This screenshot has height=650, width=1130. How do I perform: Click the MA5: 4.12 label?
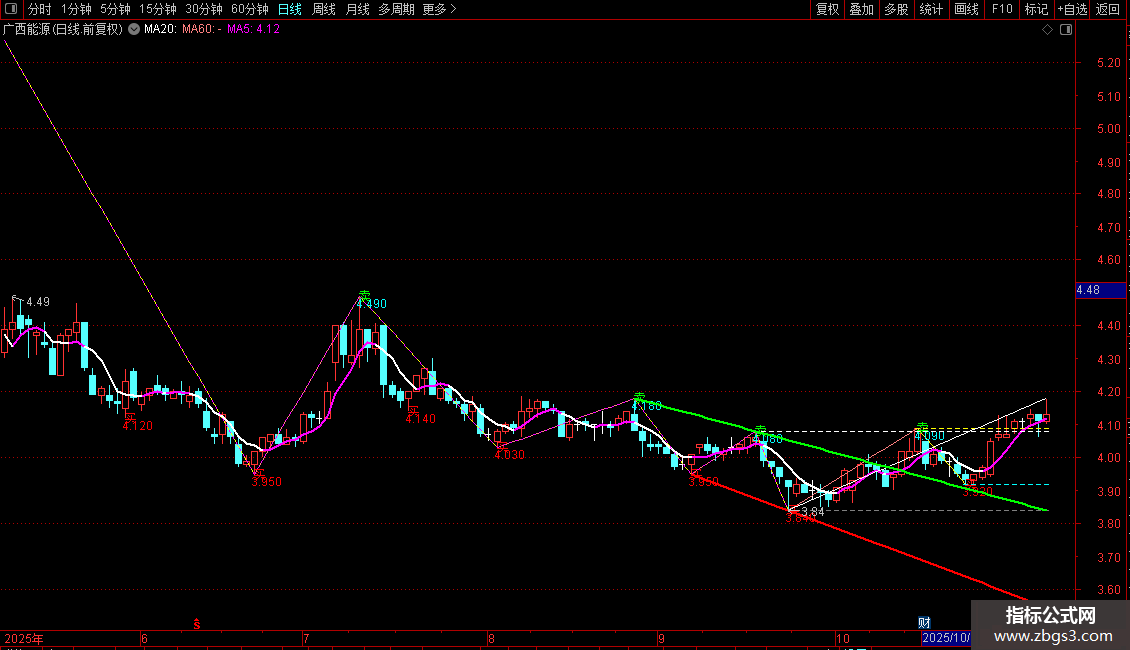[x=253, y=29]
